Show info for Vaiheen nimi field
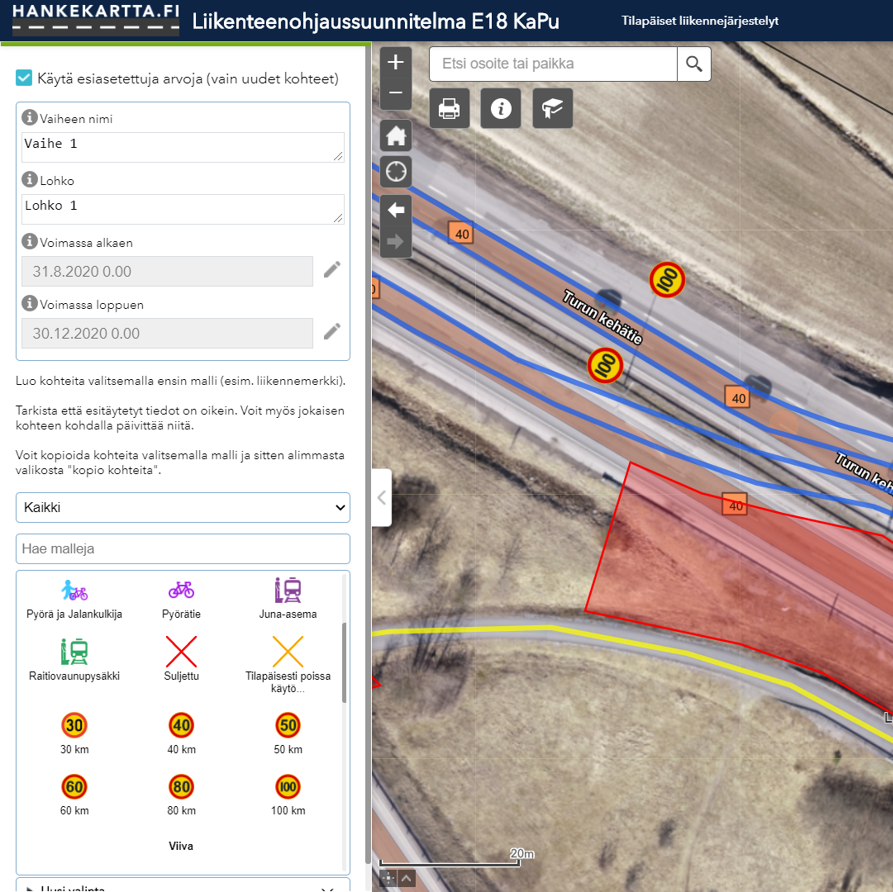Viewport: 893px width, 892px height. click(x=30, y=117)
